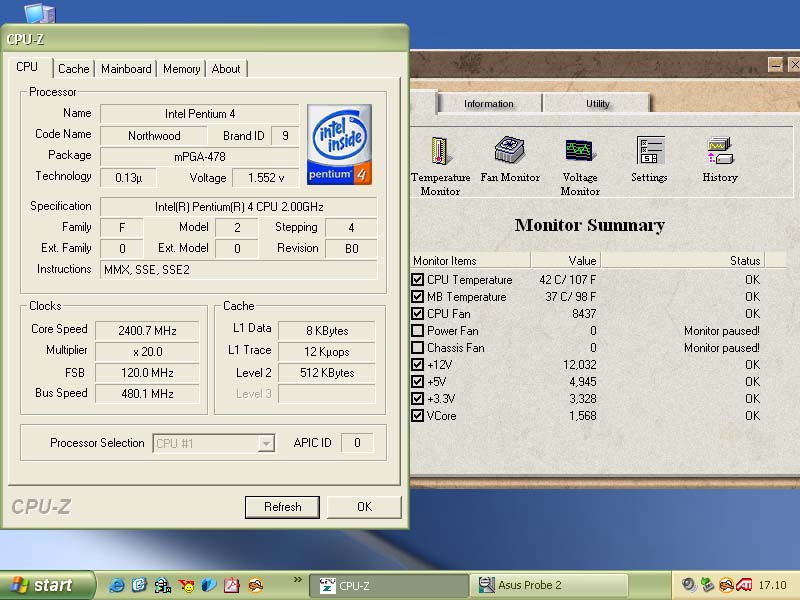Image resolution: width=800 pixels, height=600 pixels.
Task: Open the Voltage Monitor icon
Action: [580, 166]
